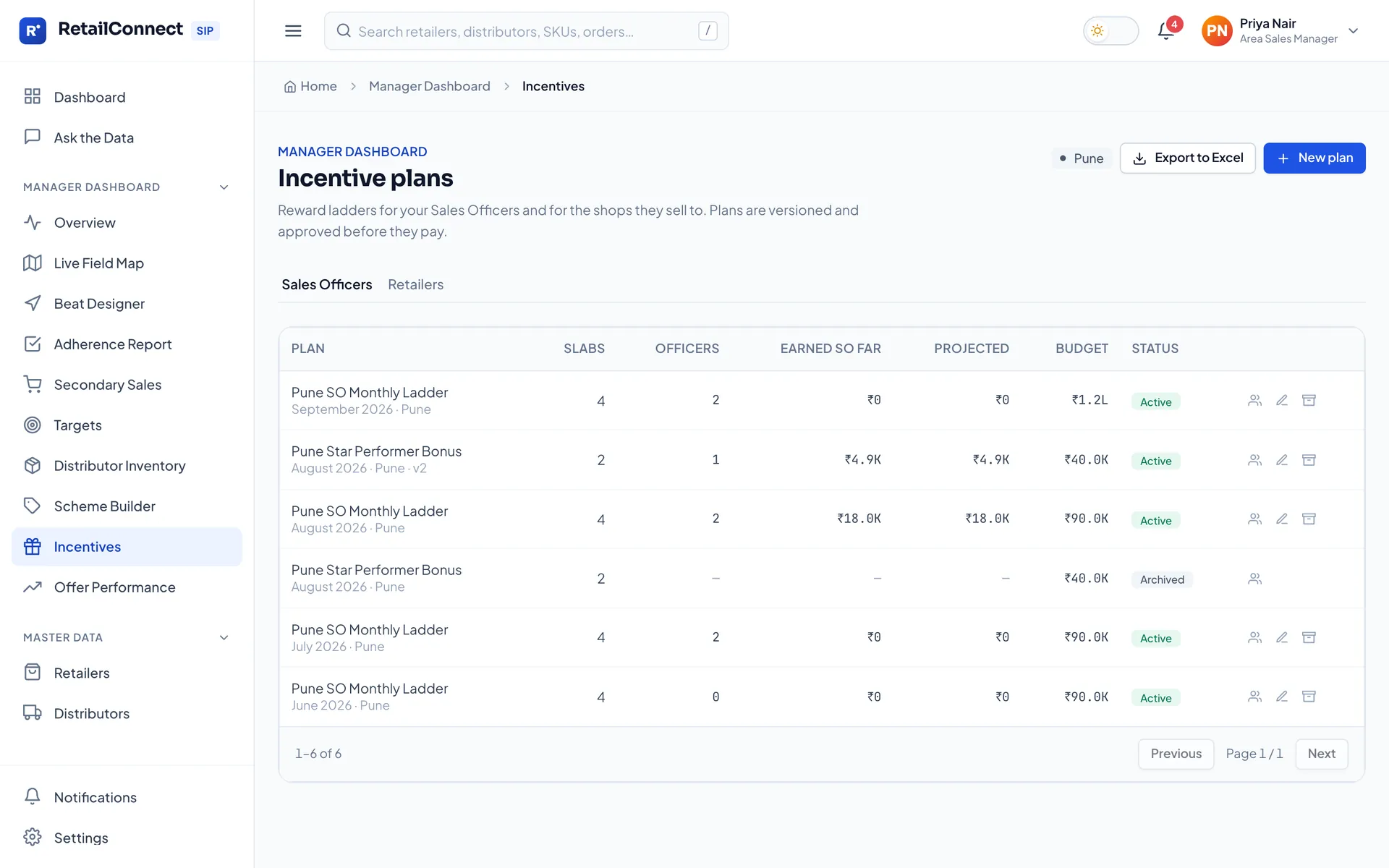The image size is (1389, 868).
Task: Click the Export to Excel button
Action: [x=1187, y=158]
